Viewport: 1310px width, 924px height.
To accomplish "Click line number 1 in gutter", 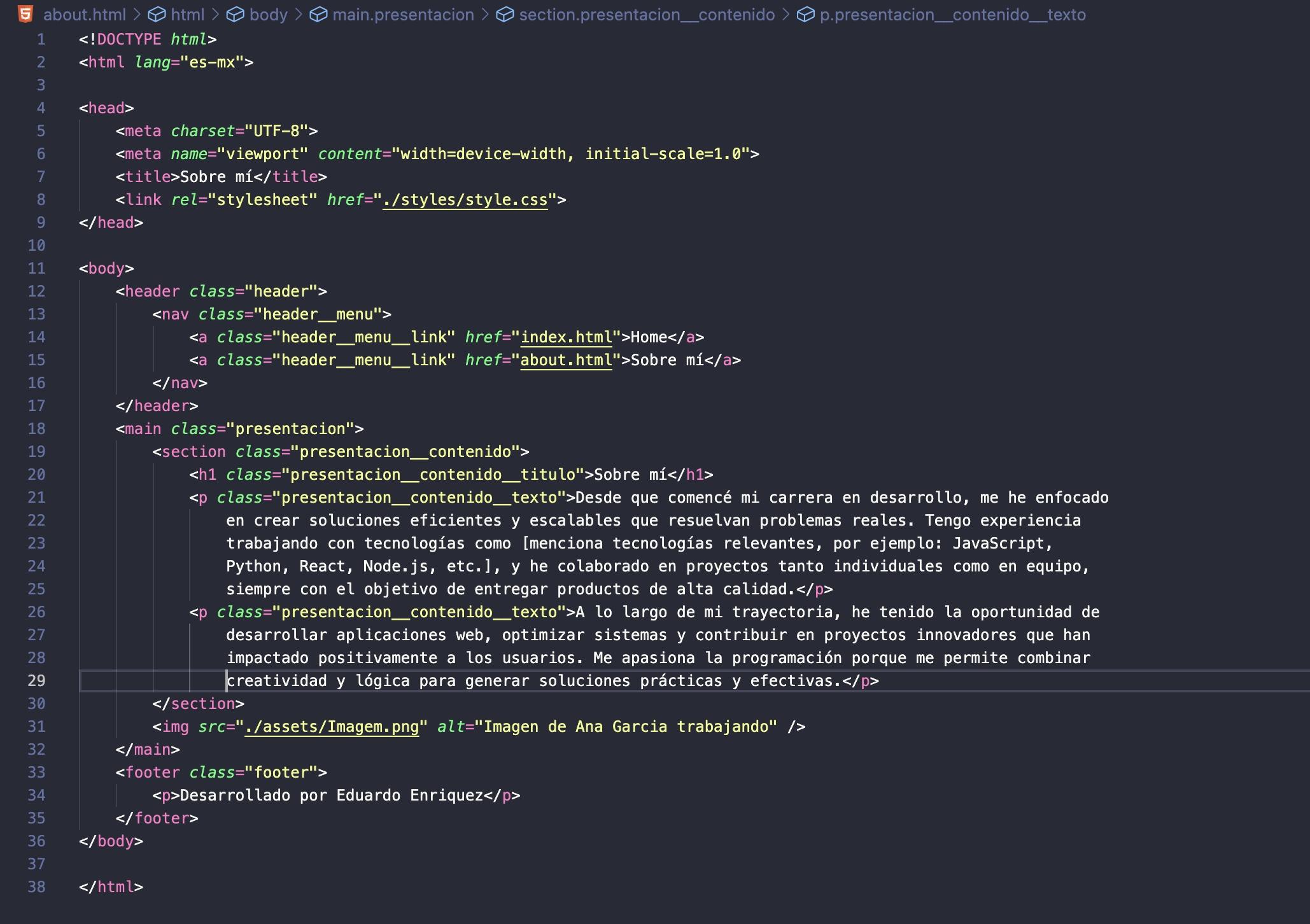I will (x=41, y=39).
